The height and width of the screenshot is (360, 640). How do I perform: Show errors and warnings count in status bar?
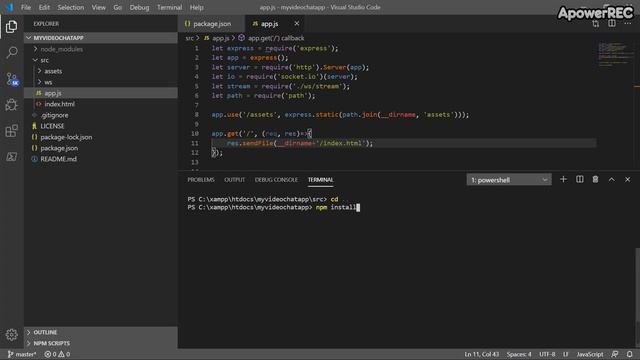click(x=57, y=354)
